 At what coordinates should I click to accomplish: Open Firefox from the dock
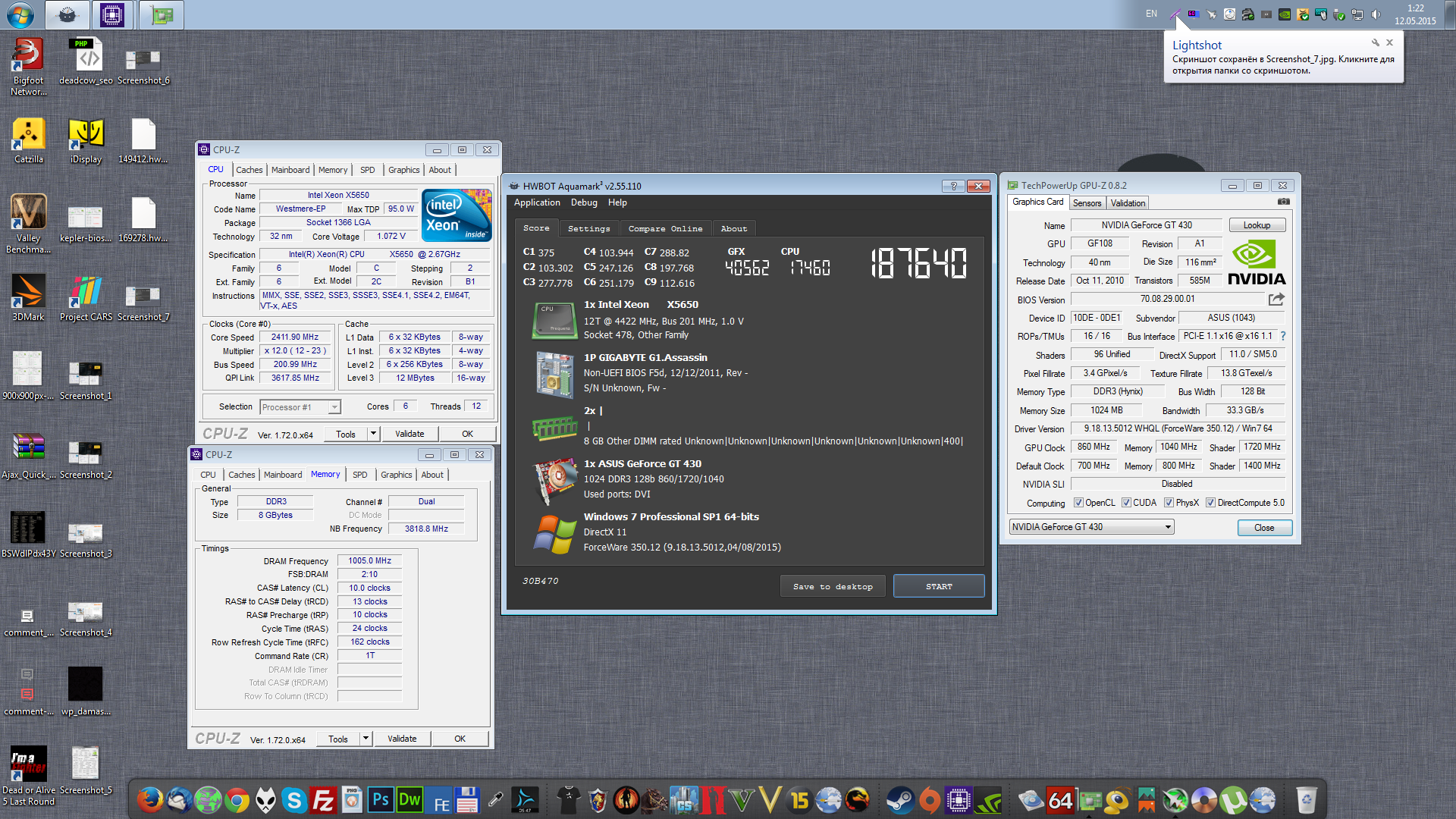(150, 800)
